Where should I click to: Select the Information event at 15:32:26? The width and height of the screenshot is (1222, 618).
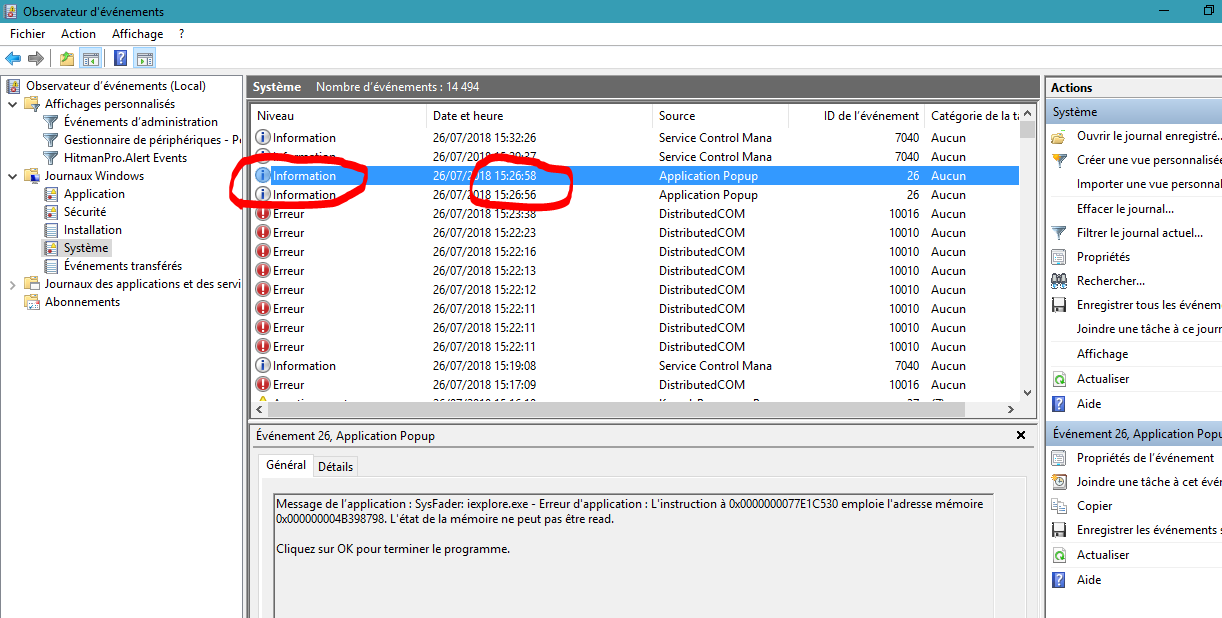point(634,138)
